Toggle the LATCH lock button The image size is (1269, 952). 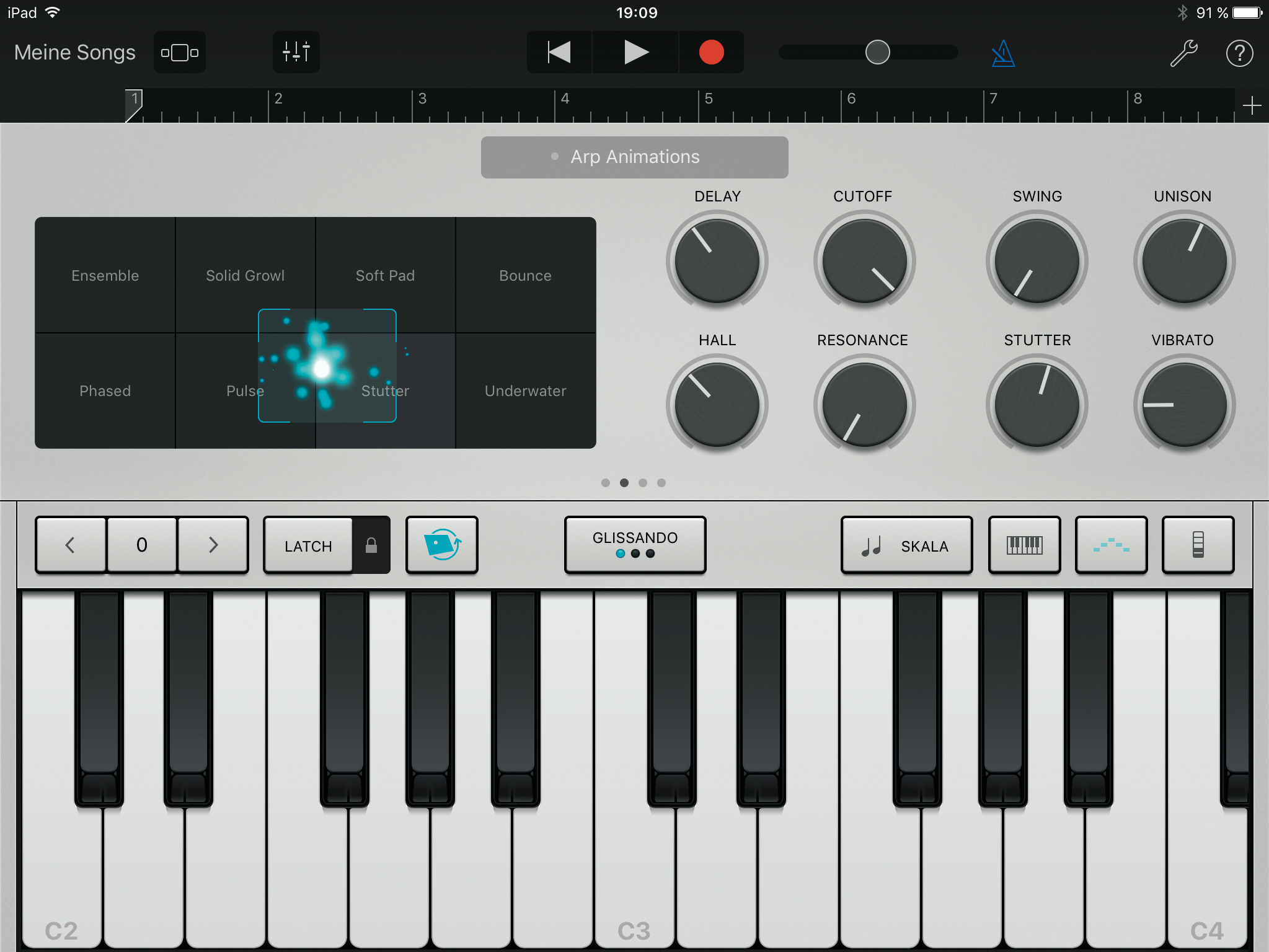pyautogui.click(x=371, y=545)
